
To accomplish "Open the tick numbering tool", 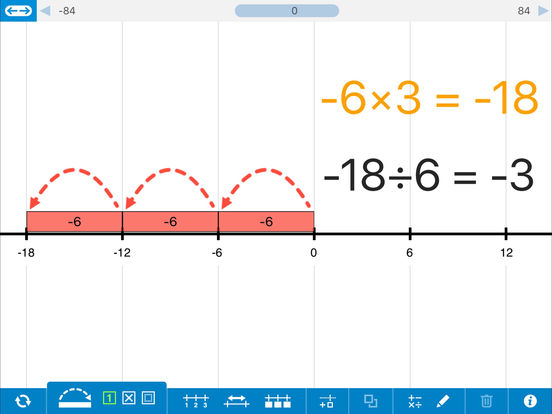I will click(196, 401).
